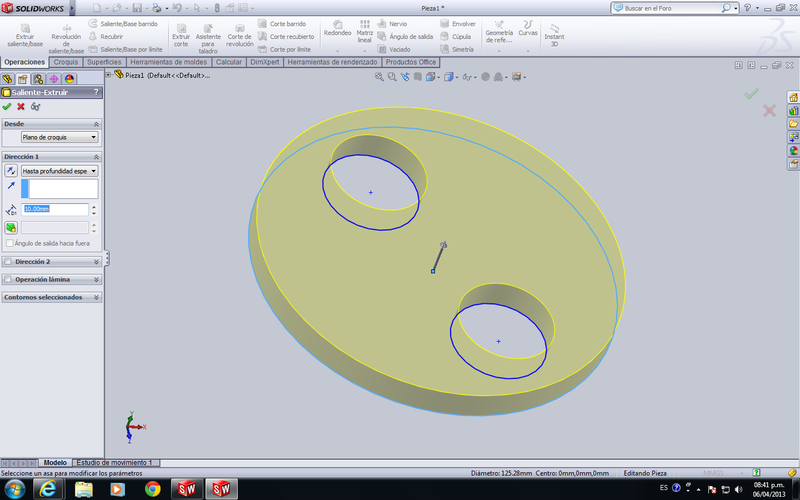
Task: Expand the Pieza1 flyout tree node
Action: pos(108,74)
